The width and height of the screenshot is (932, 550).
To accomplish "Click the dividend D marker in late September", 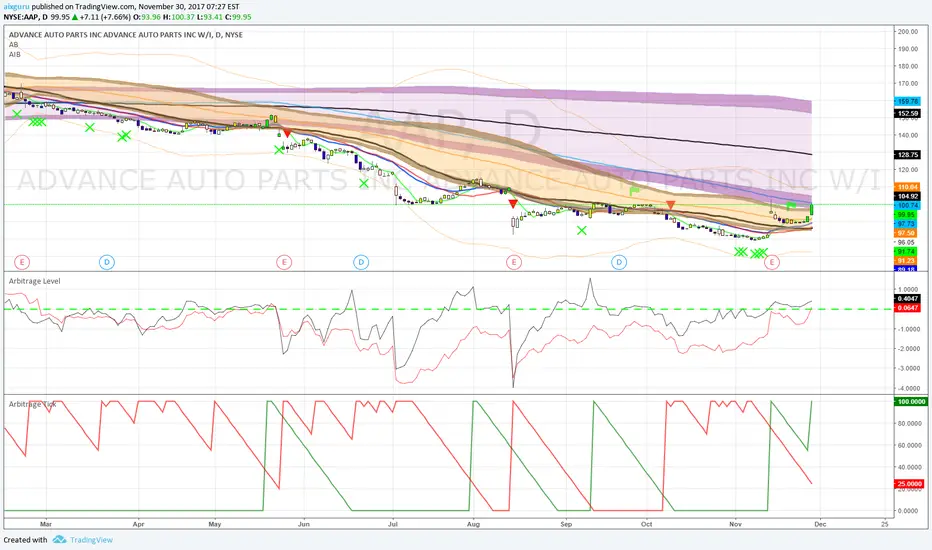I will [x=619, y=262].
